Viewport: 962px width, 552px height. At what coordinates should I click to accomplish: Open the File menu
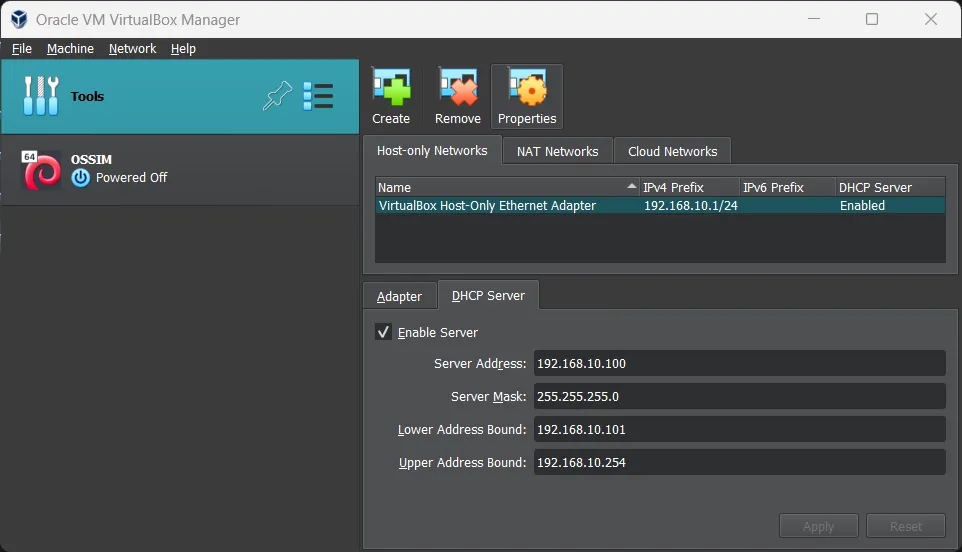[21, 48]
